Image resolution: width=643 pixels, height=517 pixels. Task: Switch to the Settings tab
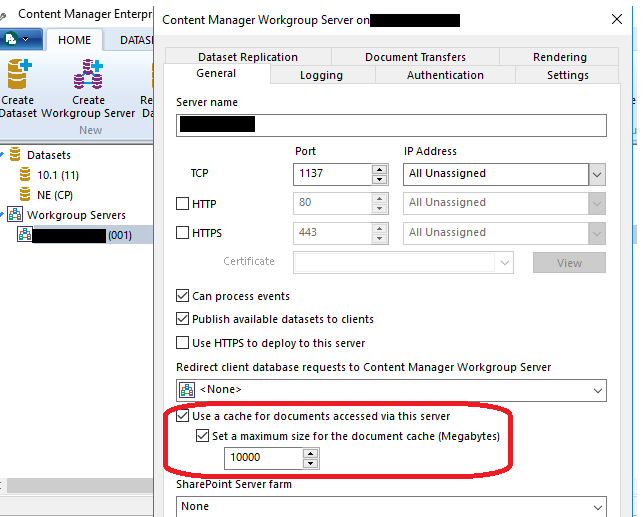568,75
